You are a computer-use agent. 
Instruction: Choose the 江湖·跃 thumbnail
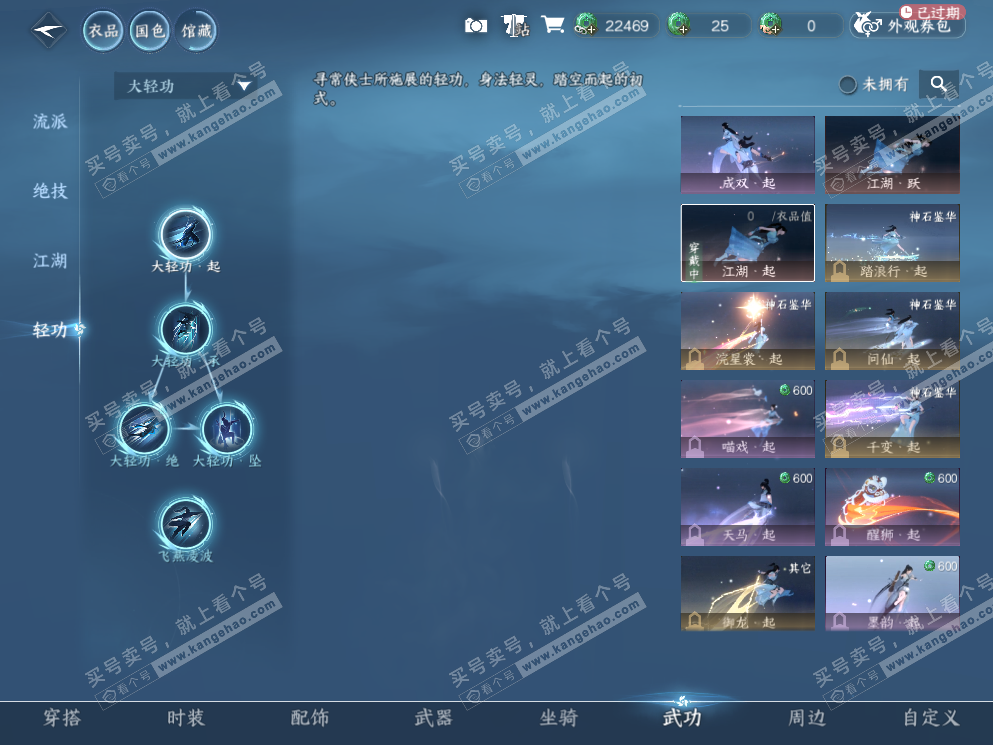pyautogui.click(x=892, y=155)
